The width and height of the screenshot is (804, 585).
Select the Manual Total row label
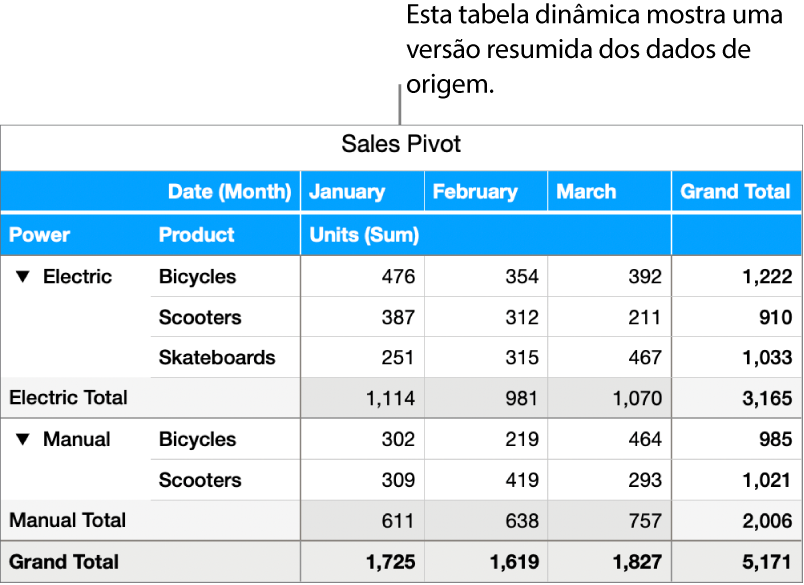coord(67,521)
